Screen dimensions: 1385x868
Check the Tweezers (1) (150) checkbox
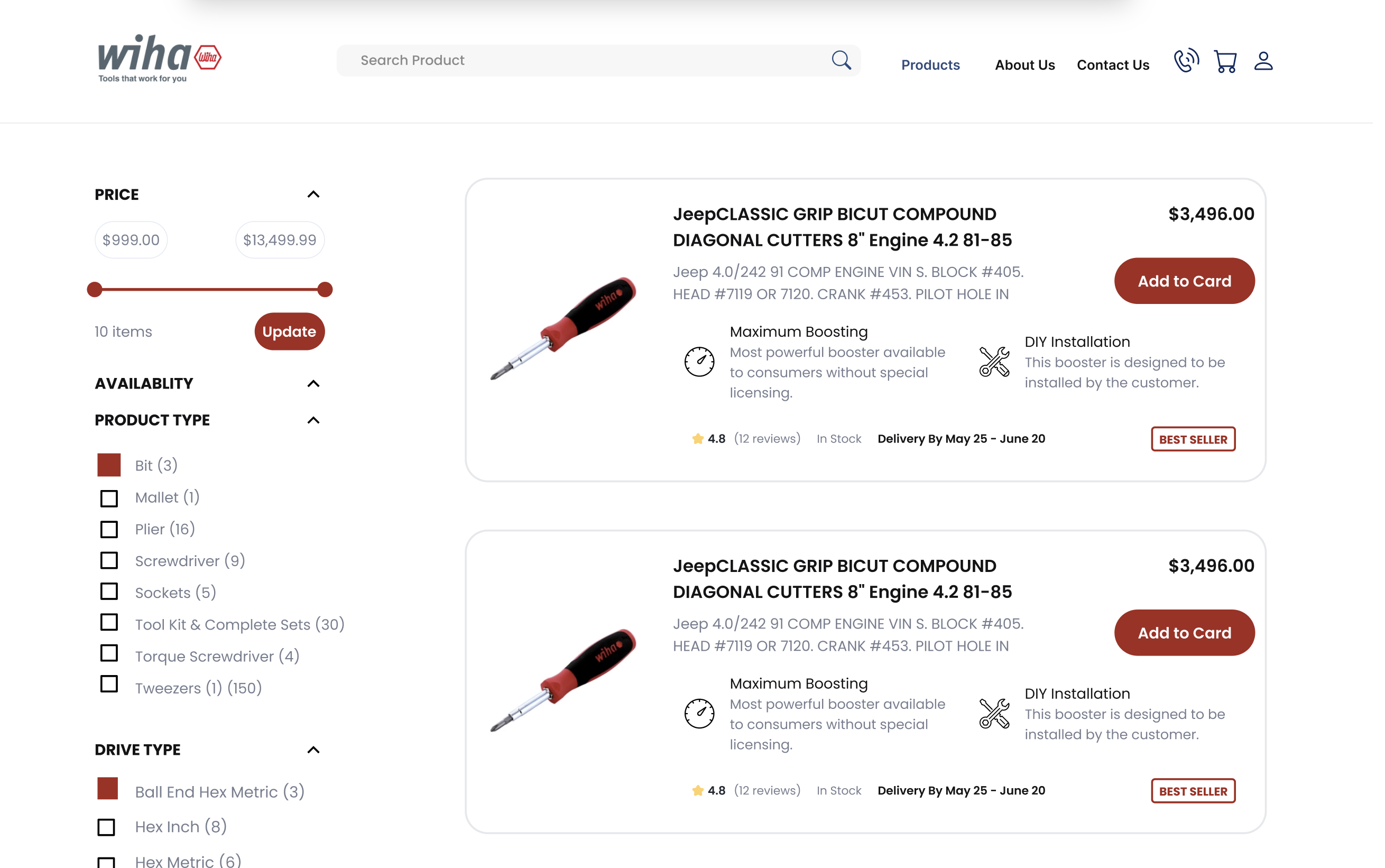(108, 684)
